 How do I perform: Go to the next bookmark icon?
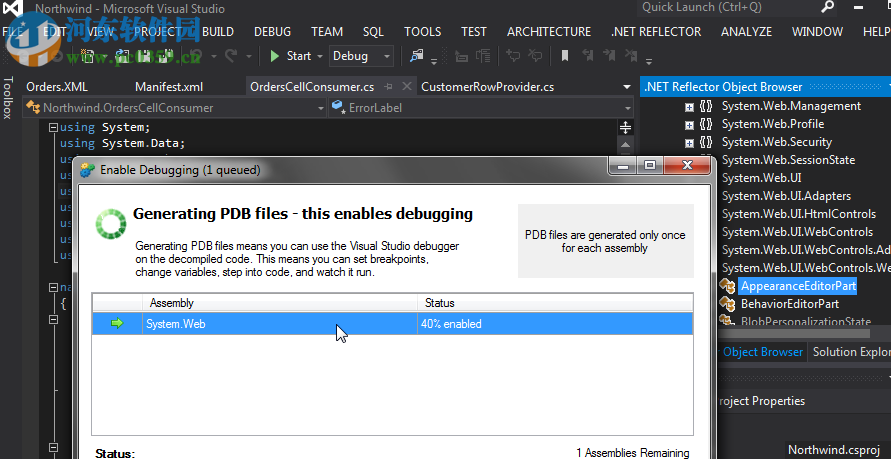[609, 56]
